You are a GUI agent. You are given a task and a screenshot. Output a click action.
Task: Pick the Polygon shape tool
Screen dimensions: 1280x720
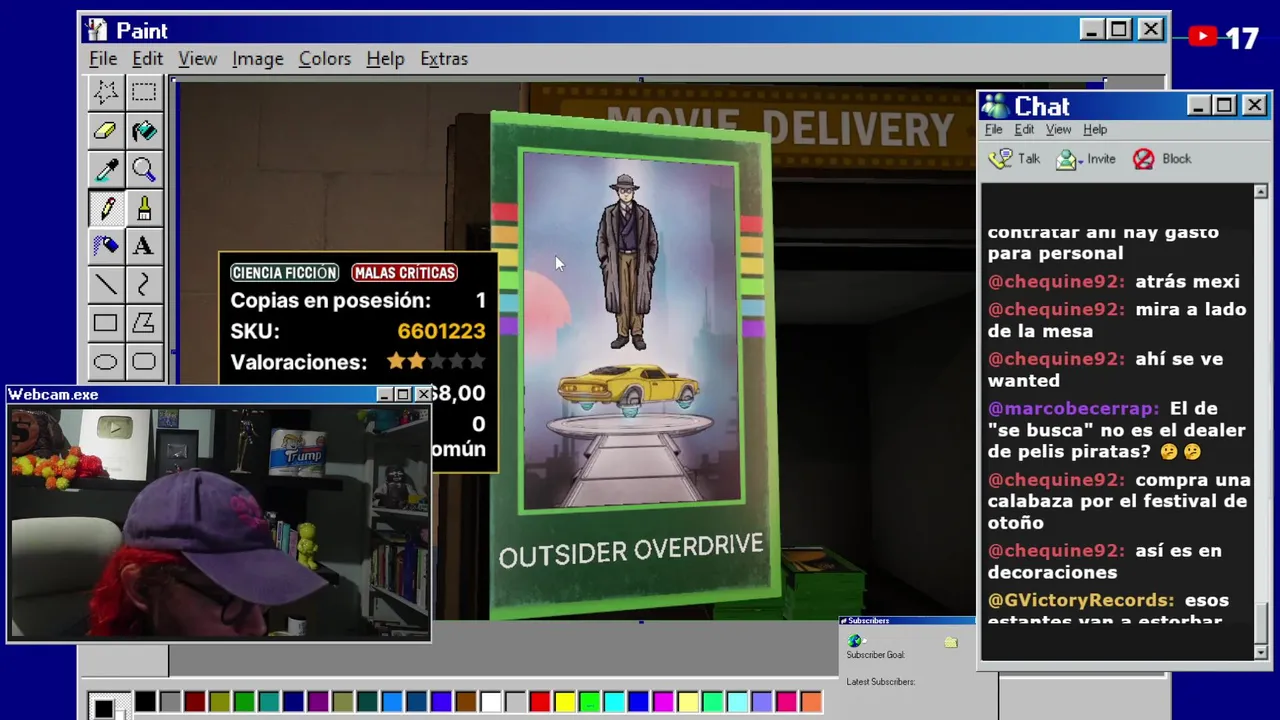tap(143, 323)
